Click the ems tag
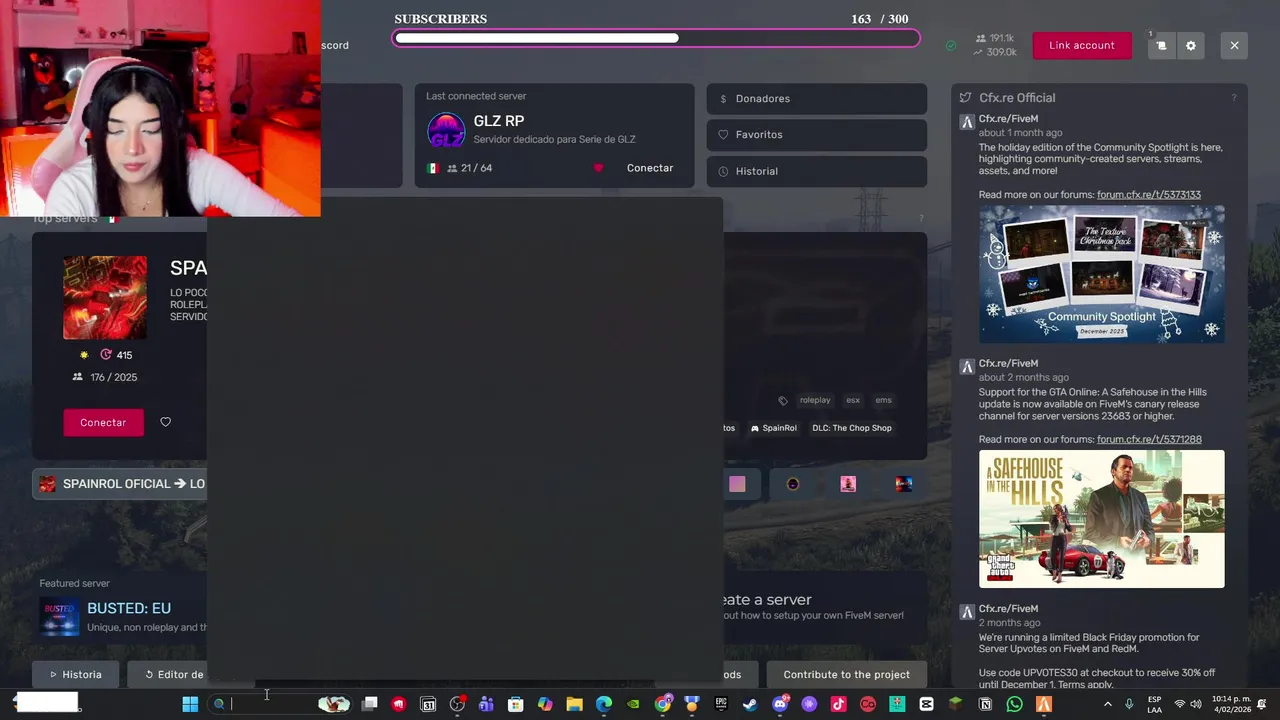This screenshot has height=720, width=1280. [x=883, y=400]
